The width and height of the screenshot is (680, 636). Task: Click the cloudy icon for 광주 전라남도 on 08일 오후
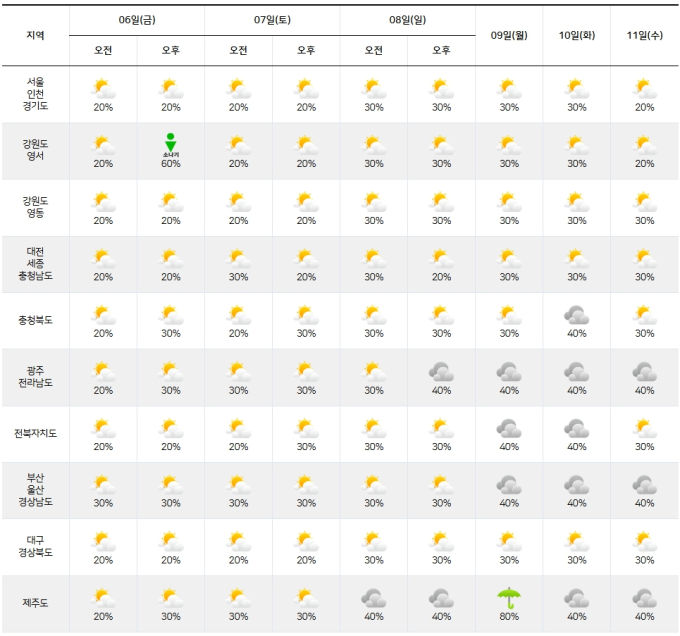point(441,372)
